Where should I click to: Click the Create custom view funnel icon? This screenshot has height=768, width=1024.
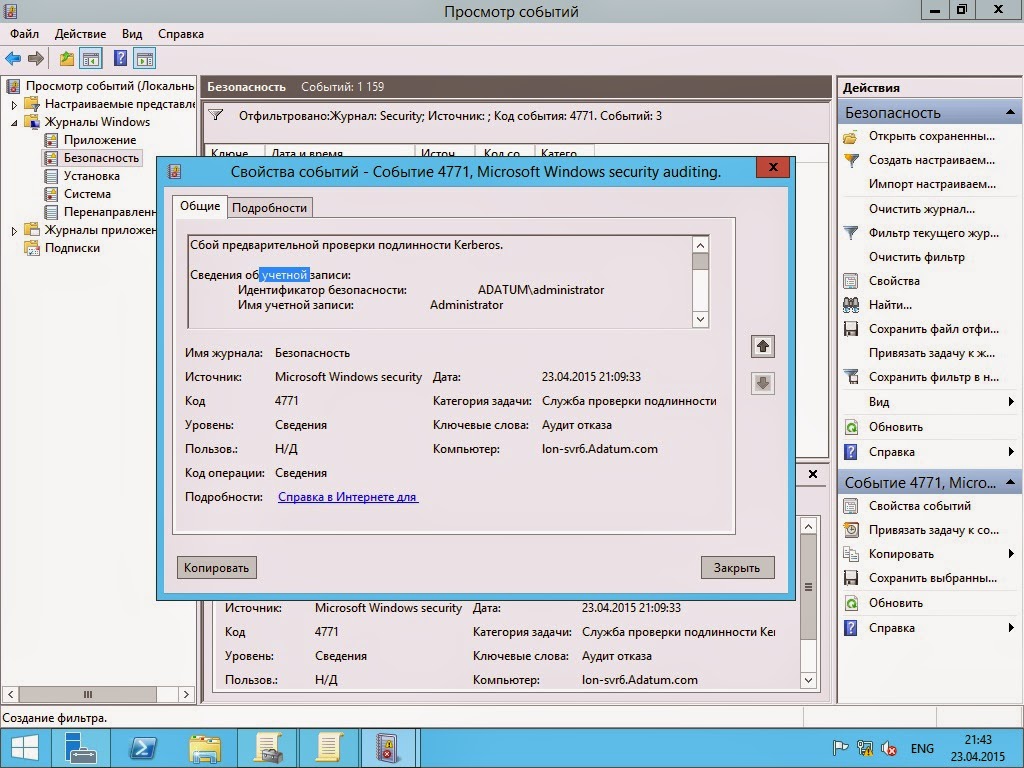[850, 160]
